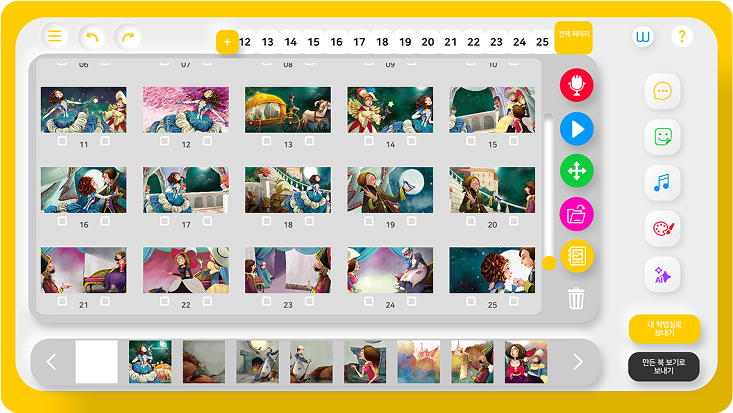Open the AI sparkle tool
This screenshot has height=413, width=733.
coord(662,275)
